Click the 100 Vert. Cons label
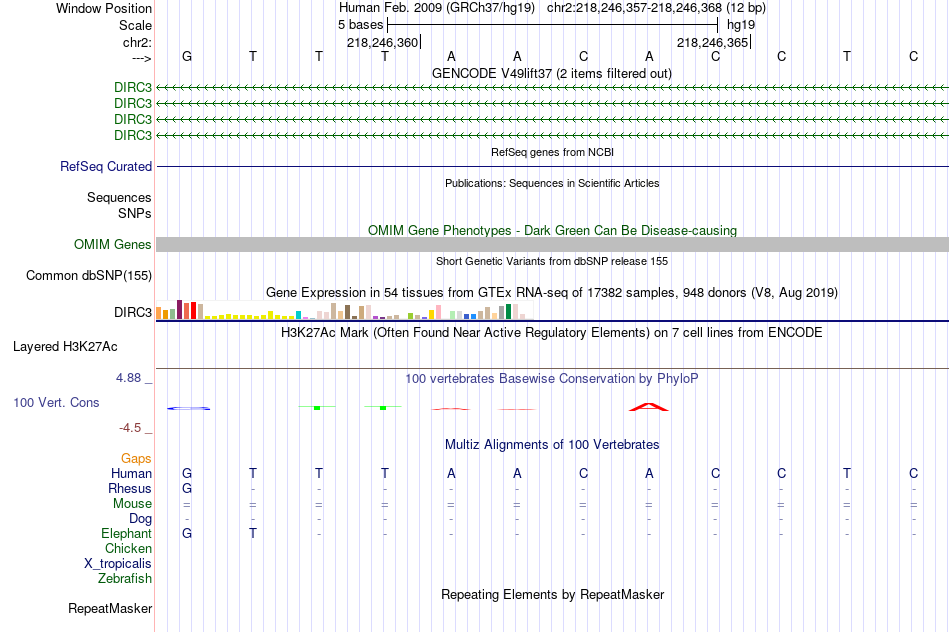Screen dimensions: 950x632 (56, 402)
